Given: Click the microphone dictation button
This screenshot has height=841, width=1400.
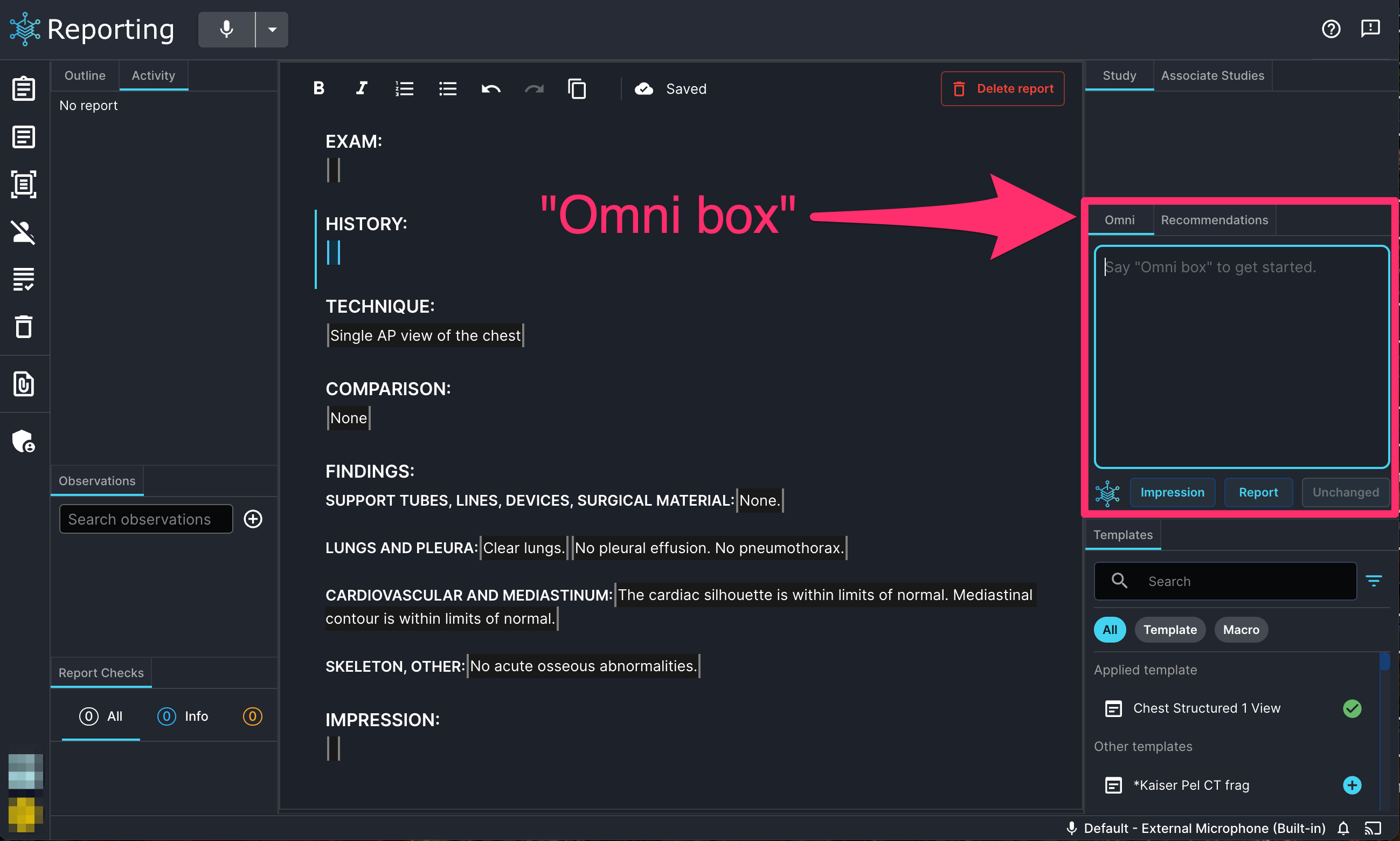Looking at the screenshot, I should tap(226, 29).
